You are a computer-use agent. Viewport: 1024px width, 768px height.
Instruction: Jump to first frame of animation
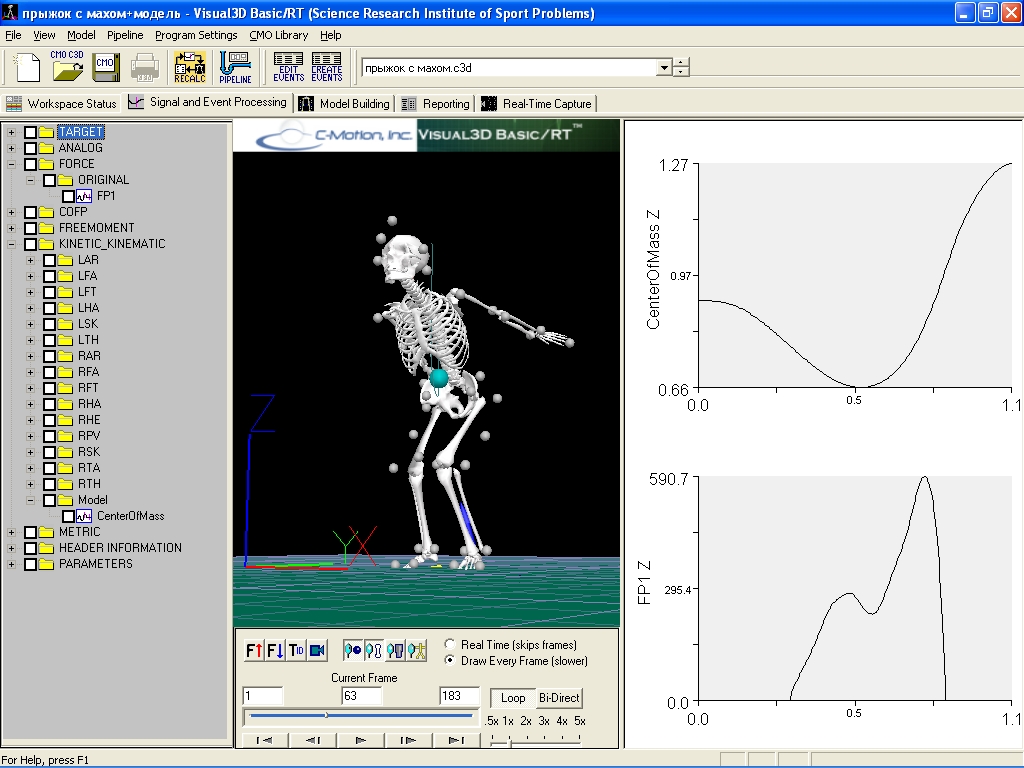(264, 740)
